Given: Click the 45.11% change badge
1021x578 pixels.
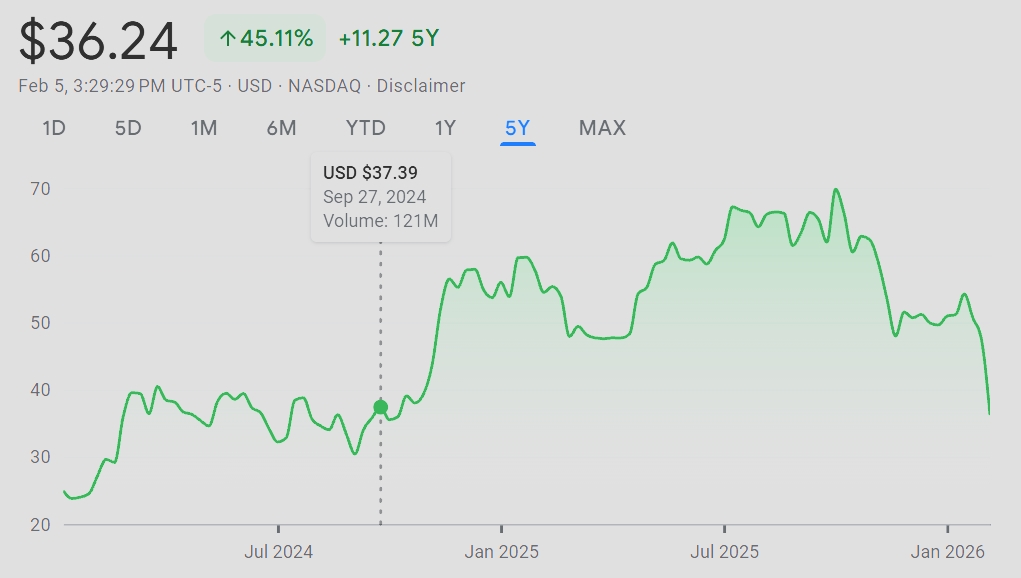Looking at the screenshot, I should point(266,39).
